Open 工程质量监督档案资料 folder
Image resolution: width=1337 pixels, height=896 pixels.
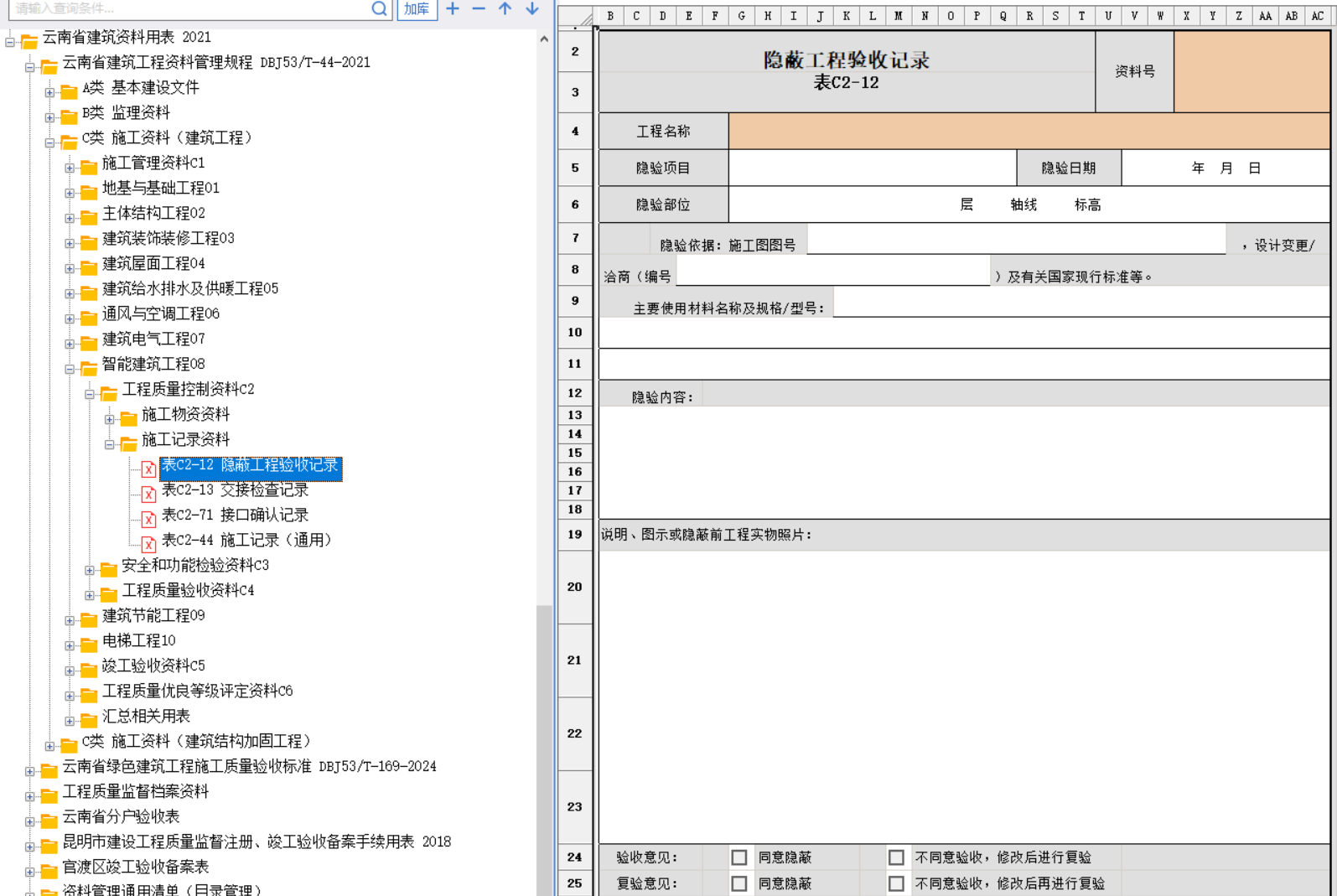(135, 792)
